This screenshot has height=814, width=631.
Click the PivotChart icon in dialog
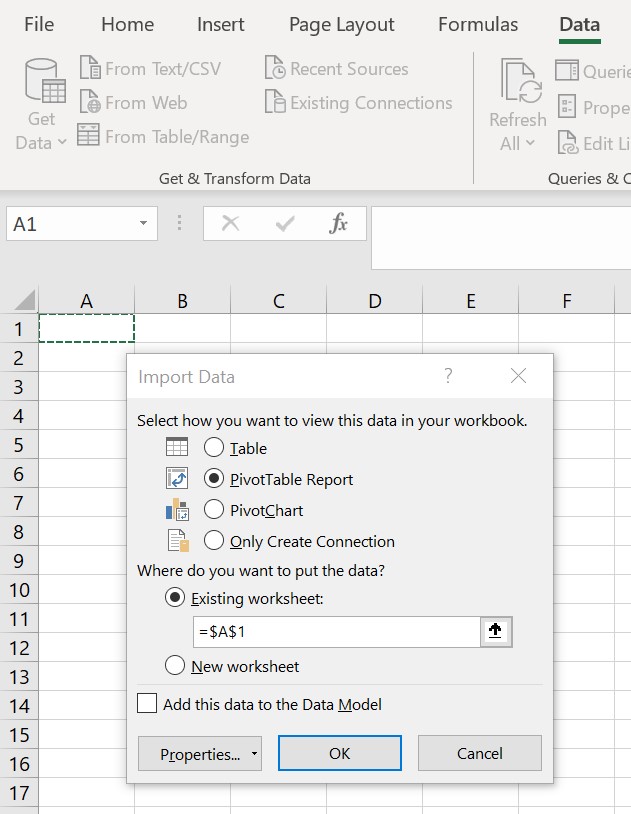[177, 509]
